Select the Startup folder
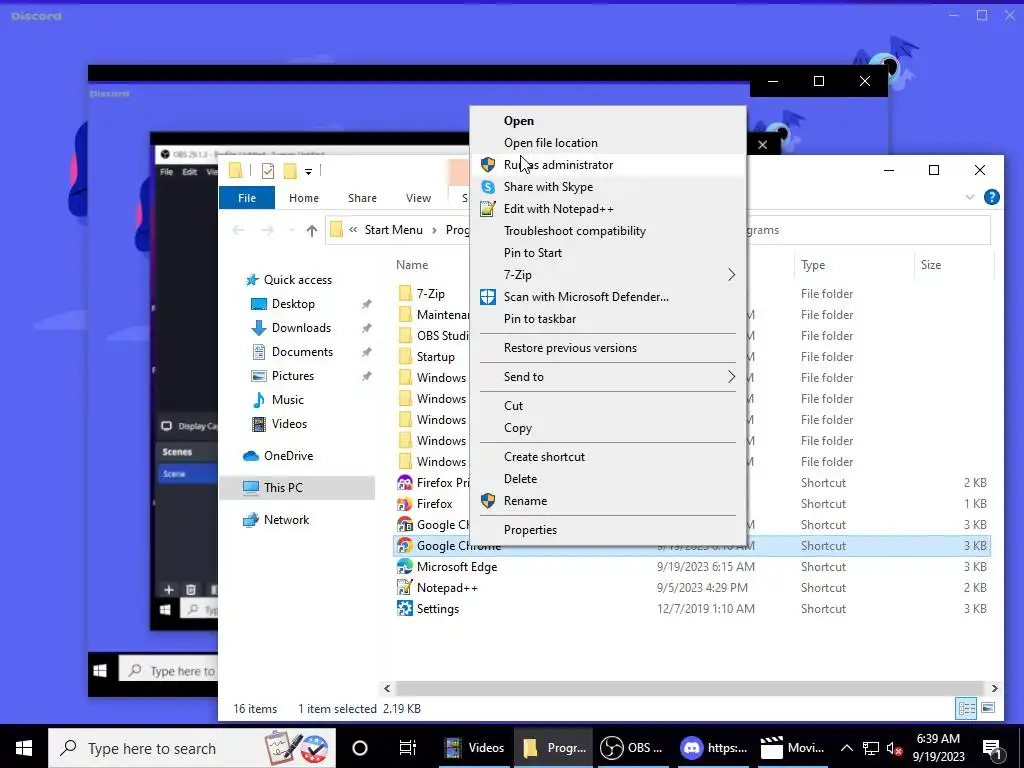 pyautogui.click(x=436, y=357)
